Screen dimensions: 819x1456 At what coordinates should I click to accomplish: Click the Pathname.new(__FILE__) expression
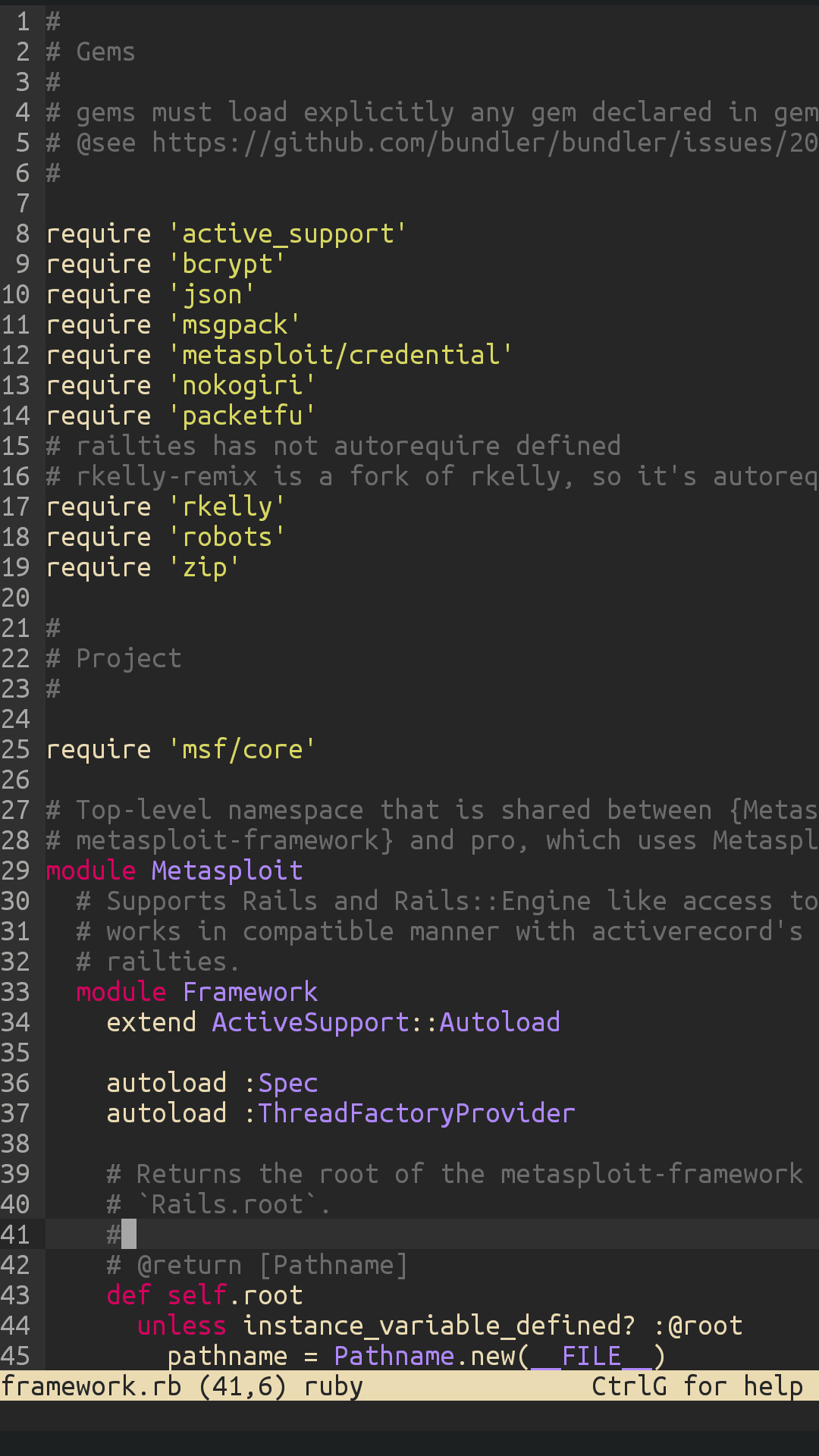[x=500, y=1356]
